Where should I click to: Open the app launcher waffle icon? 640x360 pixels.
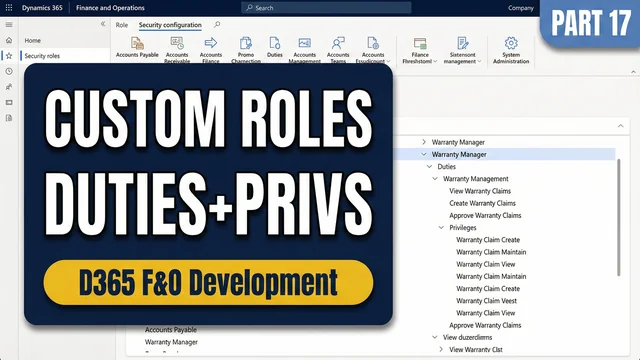point(9,7)
